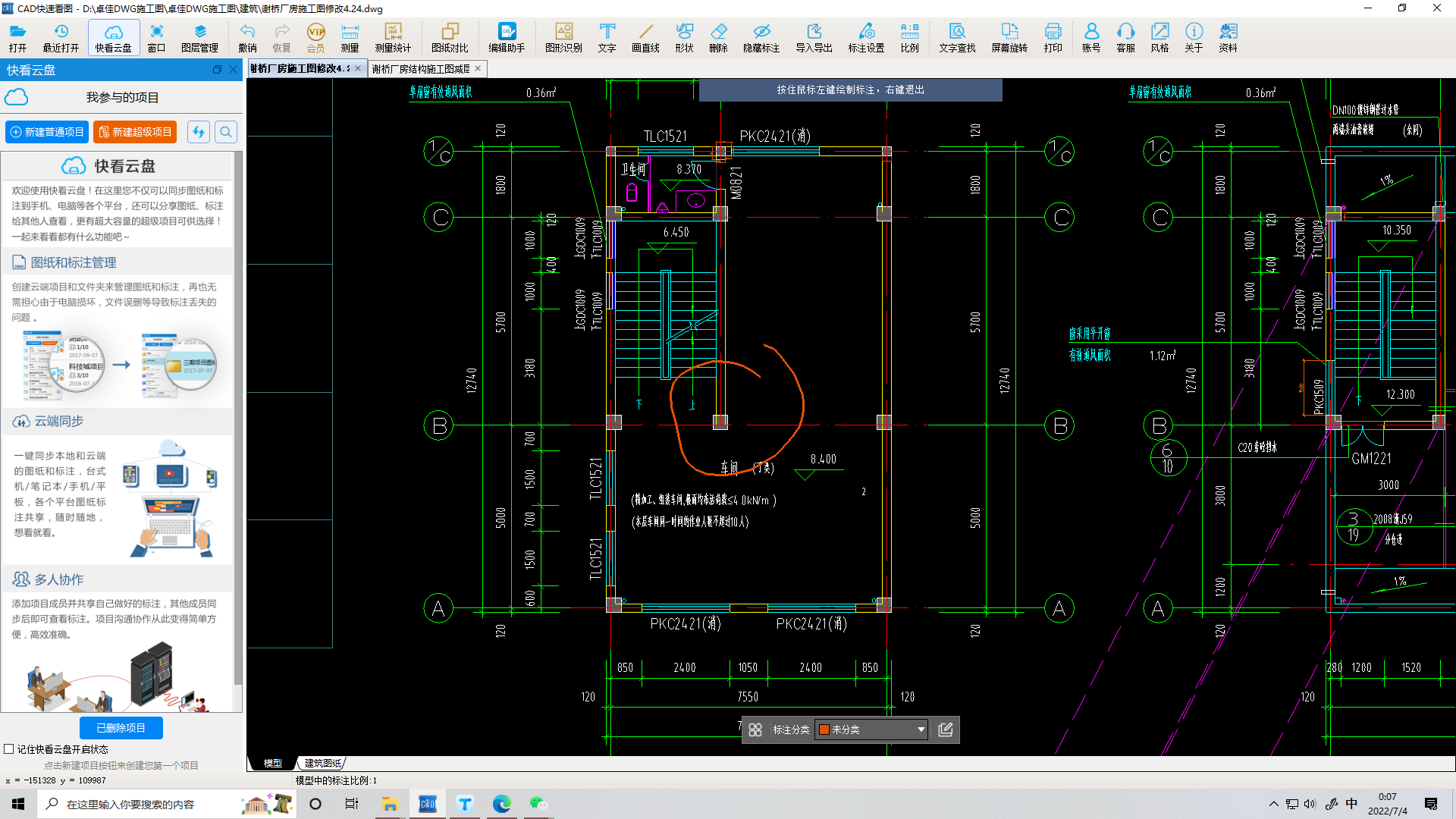
Task: Click the taskbar search box
Action: (x=167, y=804)
